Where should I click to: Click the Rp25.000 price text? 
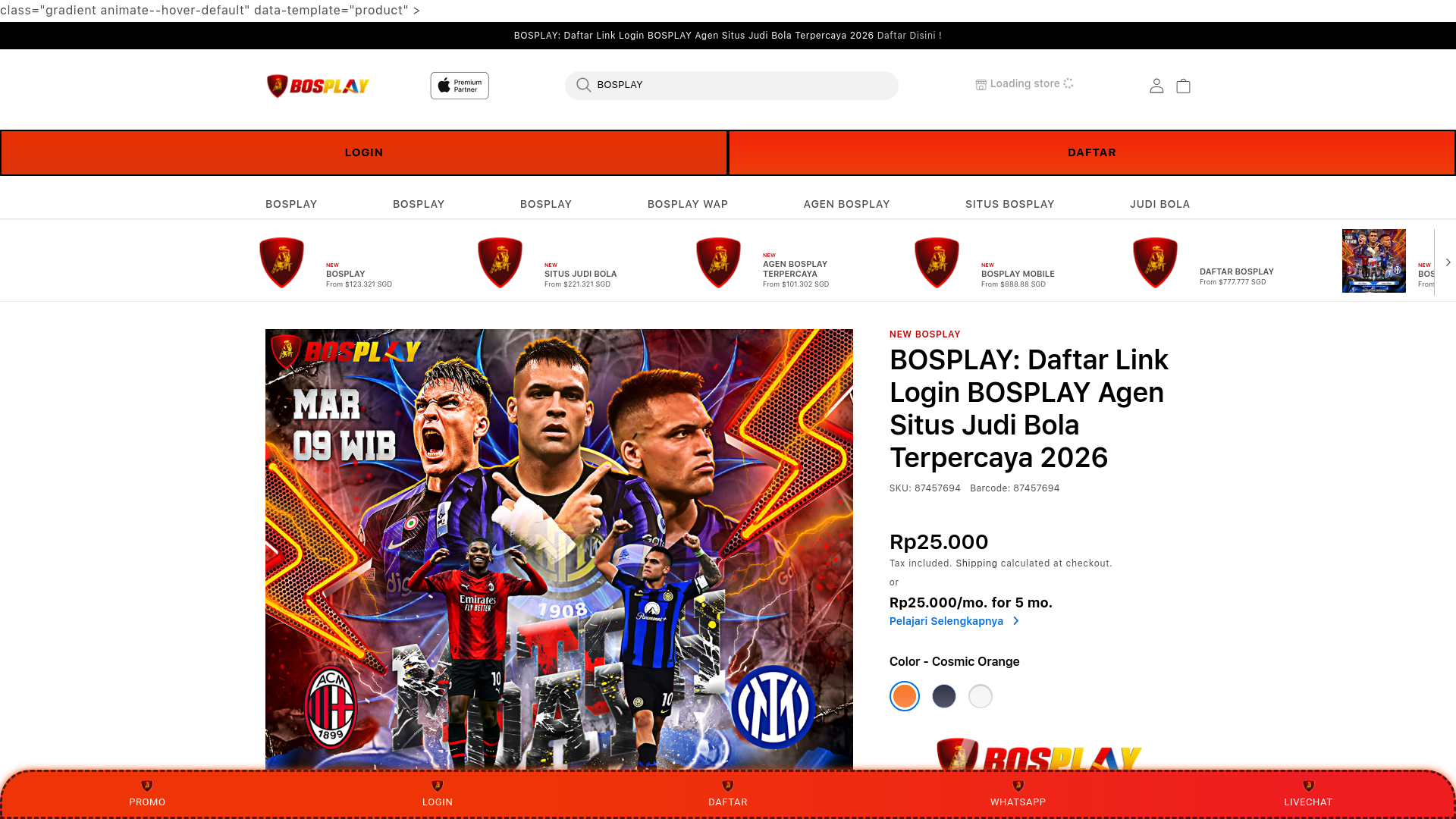point(939,542)
